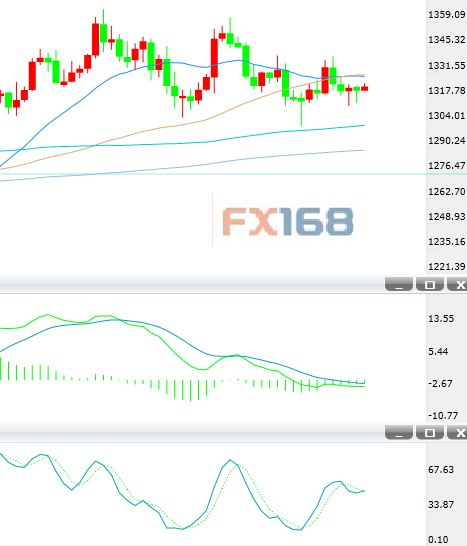Screen dimensions: 467x546
Task: Maximize the MACD indicator panel
Action: tap(430, 284)
